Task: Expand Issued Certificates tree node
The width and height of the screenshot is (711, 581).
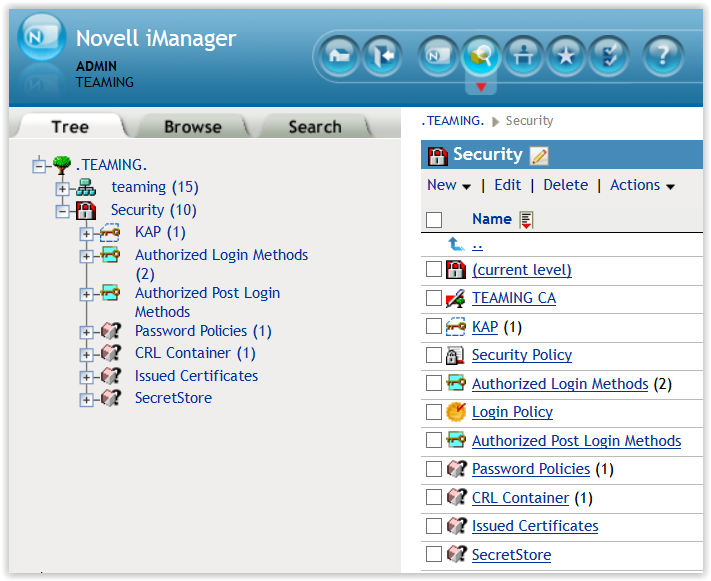Action: coord(86,377)
